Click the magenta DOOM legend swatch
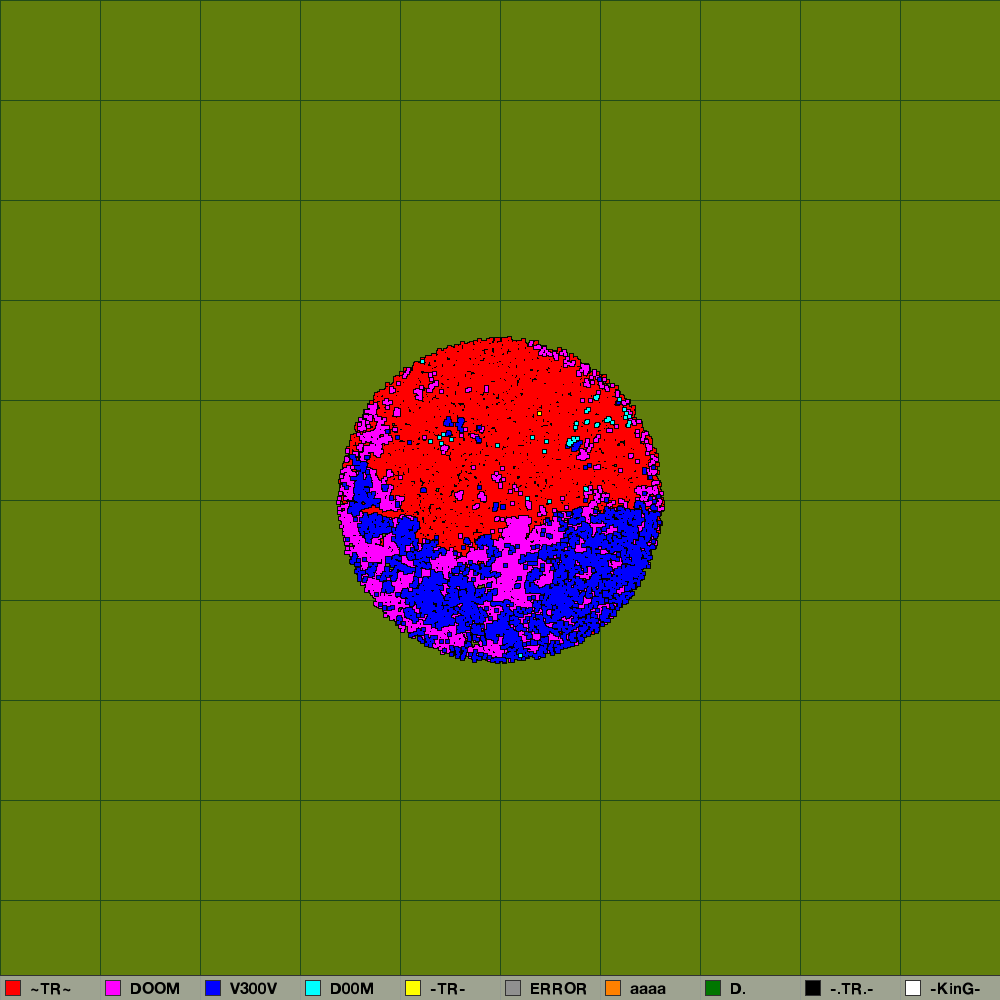The width and height of the screenshot is (1000, 1000). [113, 988]
